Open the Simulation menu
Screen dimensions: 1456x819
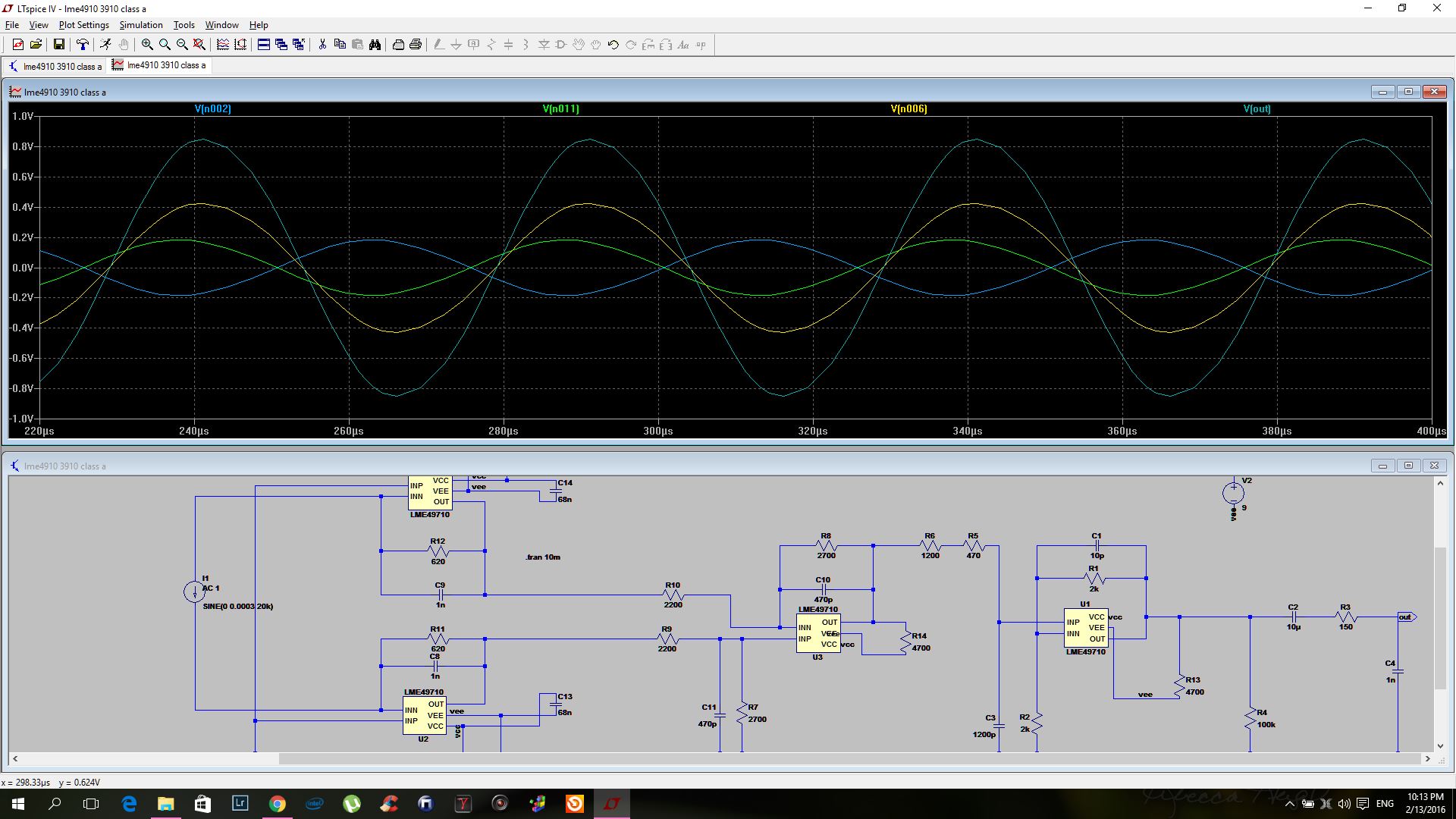coord(141,25)
